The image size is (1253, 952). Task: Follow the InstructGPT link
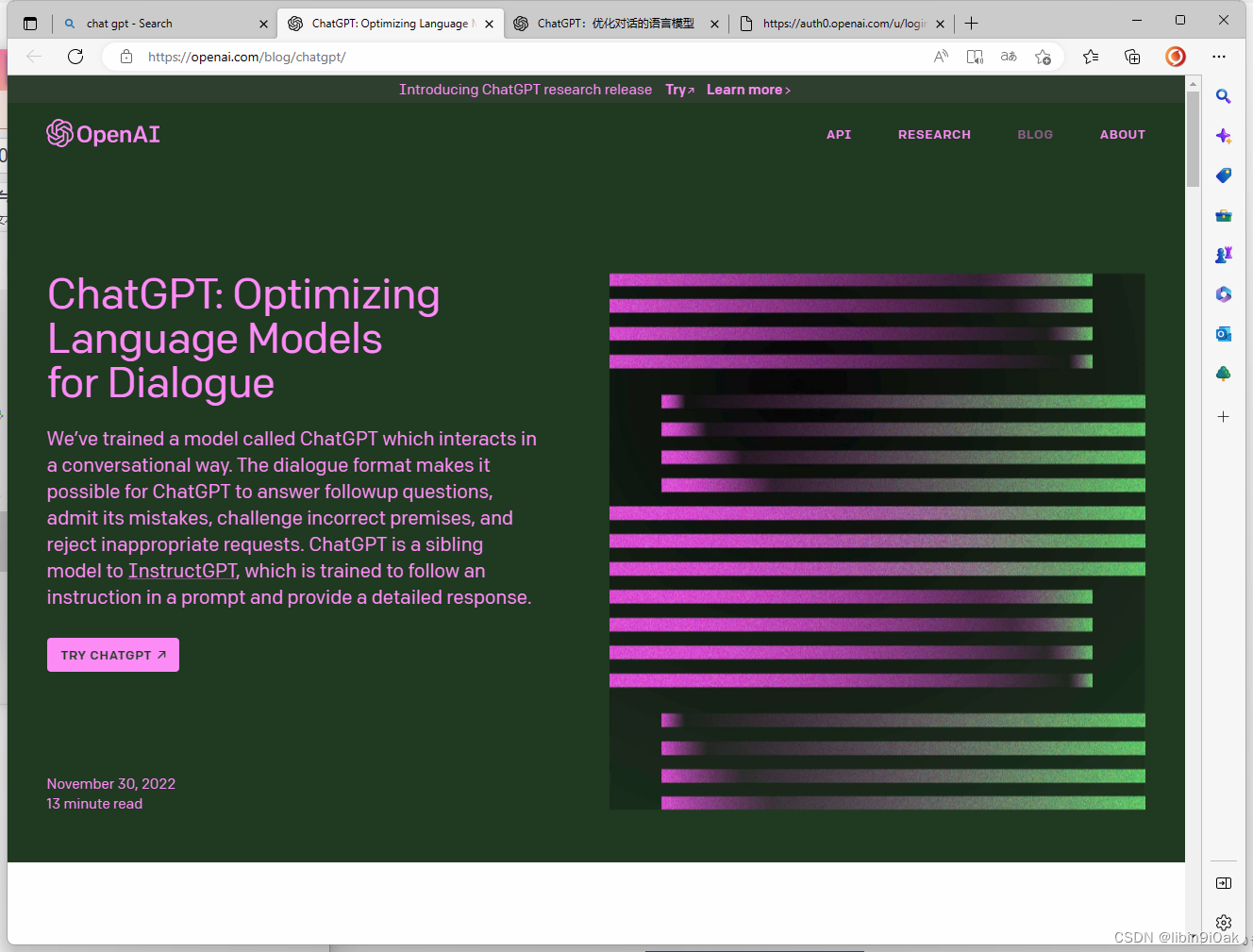pyautogui.click(x=182, y=571)
